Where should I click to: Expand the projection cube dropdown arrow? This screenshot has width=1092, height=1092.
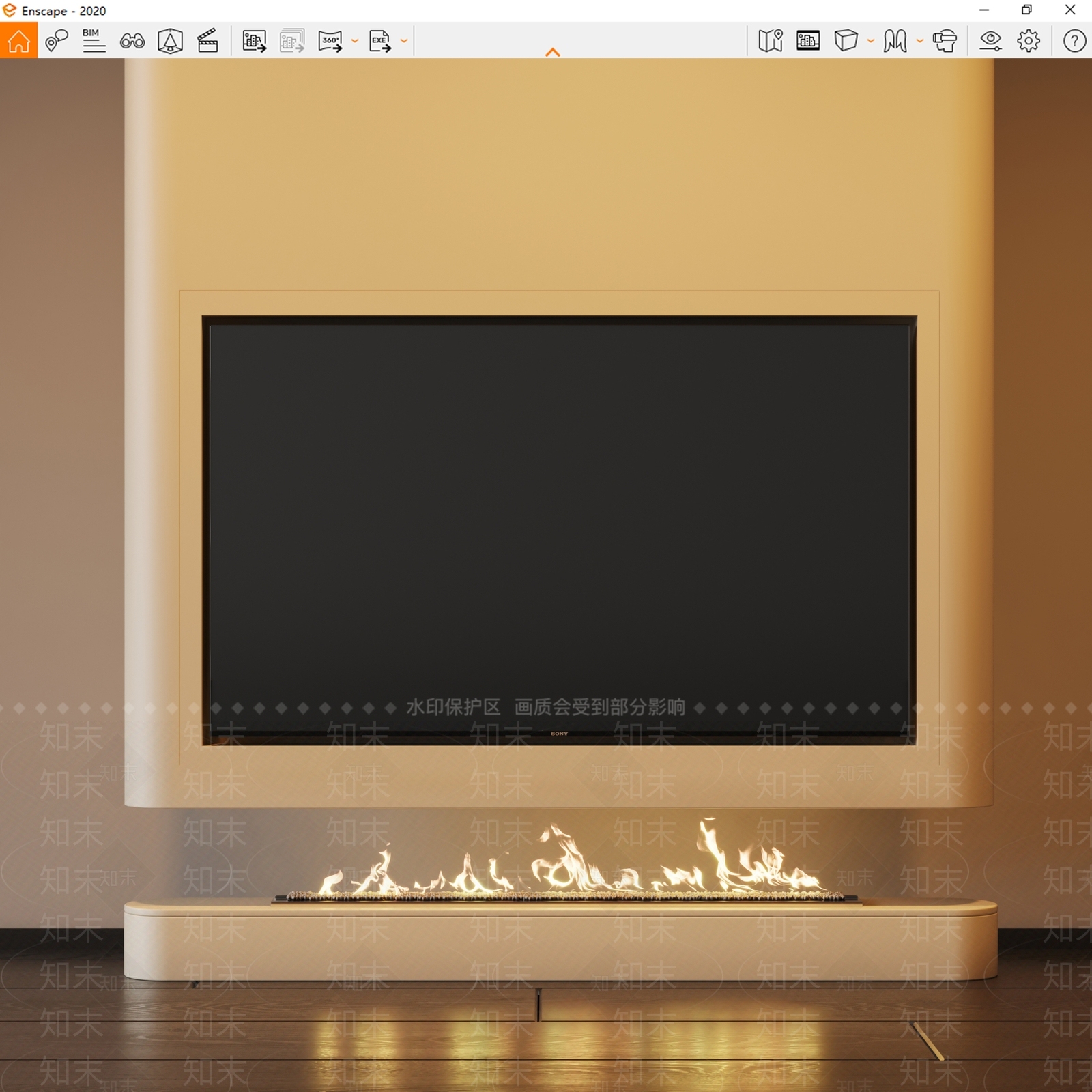pyautogui.click(x=871, y=41)
